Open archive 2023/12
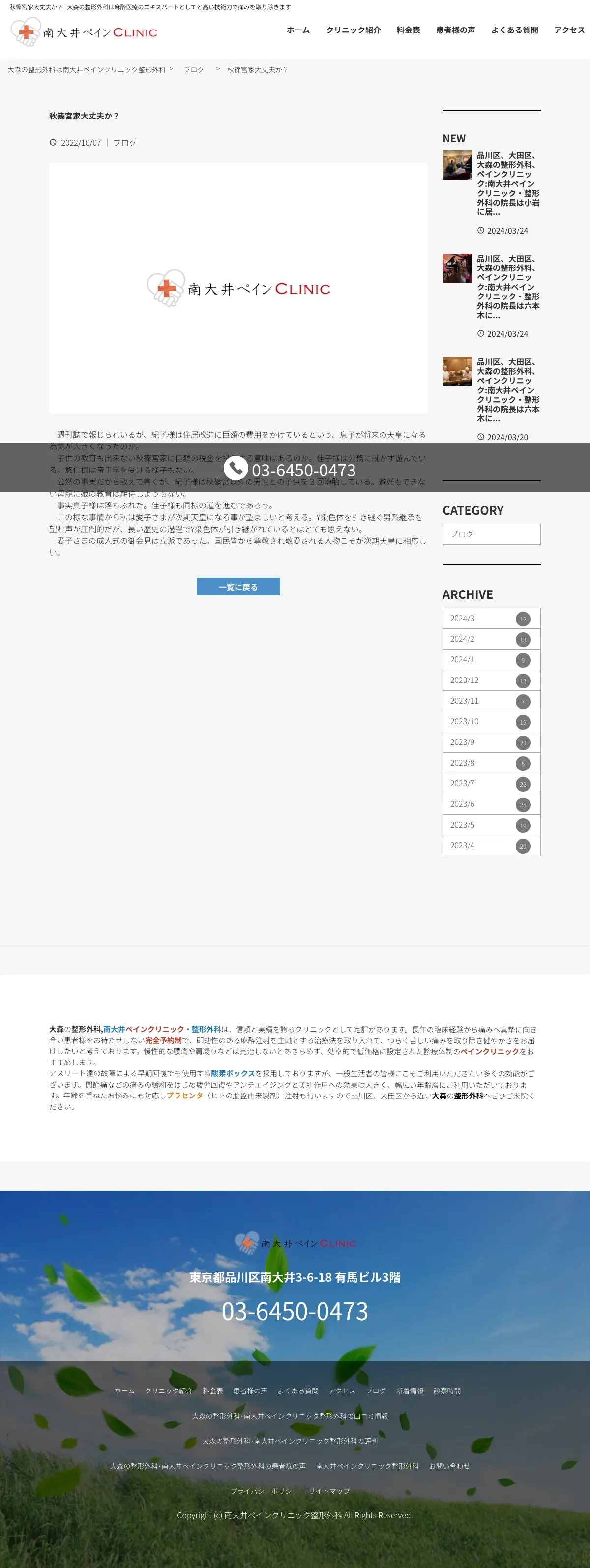This screenshot has width=590, height=1568. pos(491,680)
